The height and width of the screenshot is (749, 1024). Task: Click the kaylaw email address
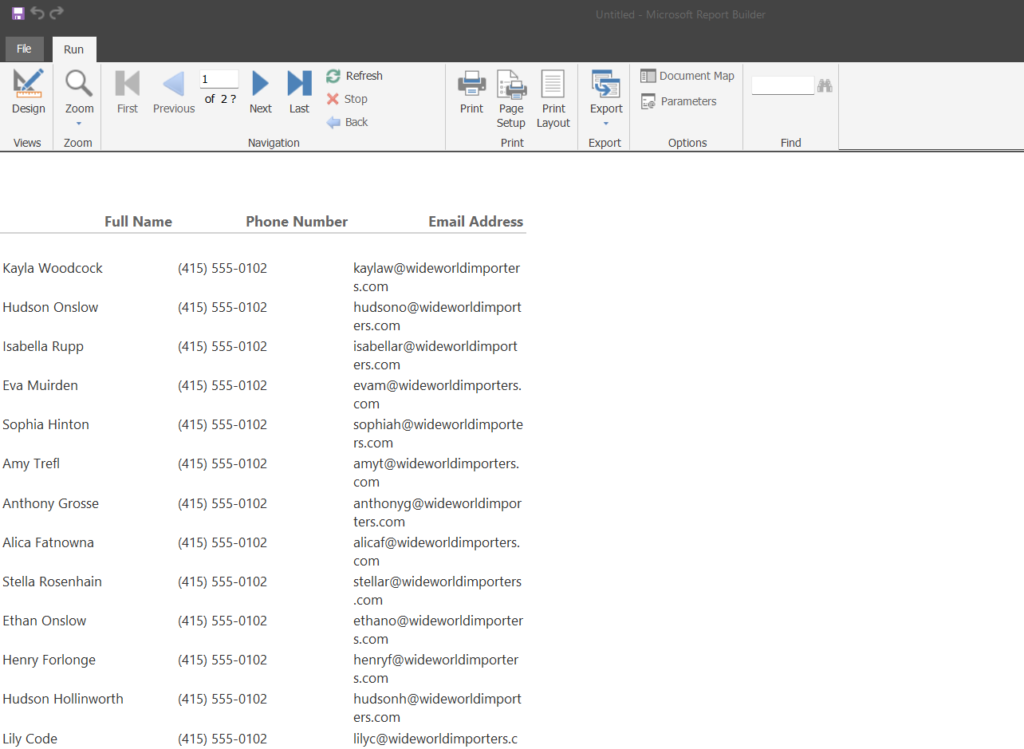(436, 277)
